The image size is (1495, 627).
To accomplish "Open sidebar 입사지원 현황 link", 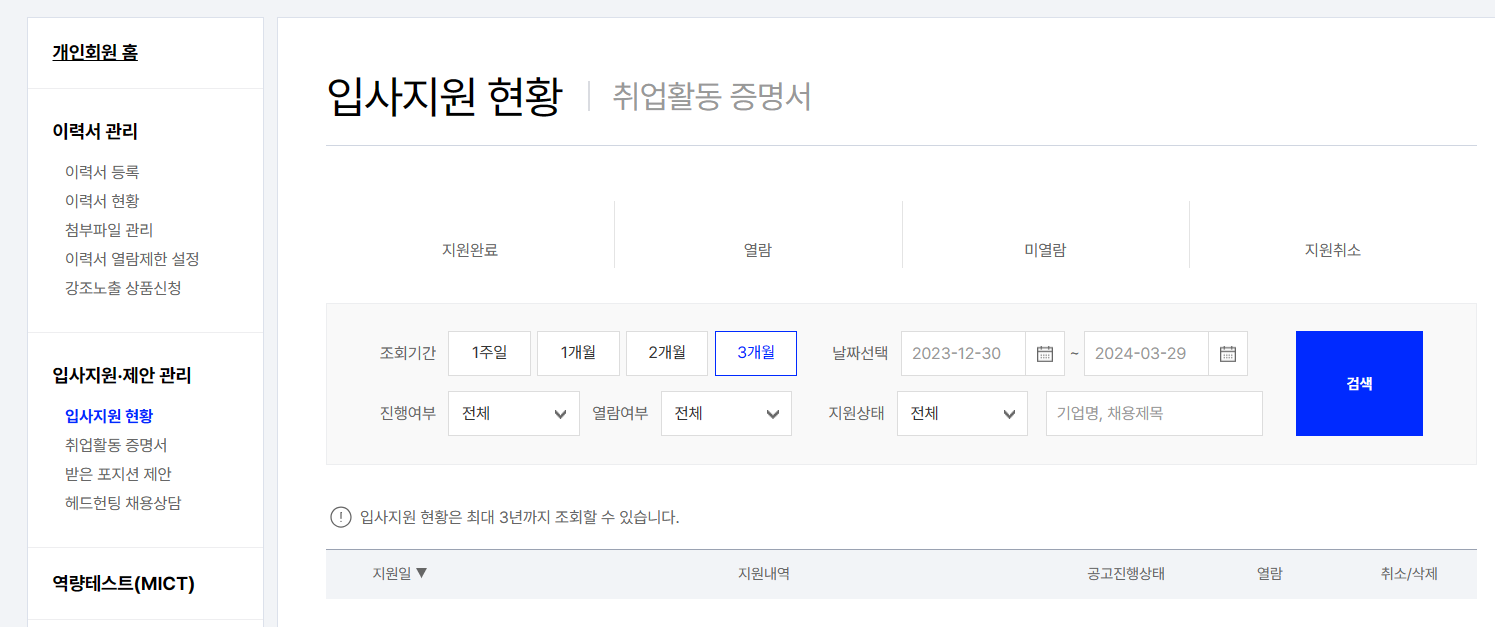I will [x=109, y=416].
